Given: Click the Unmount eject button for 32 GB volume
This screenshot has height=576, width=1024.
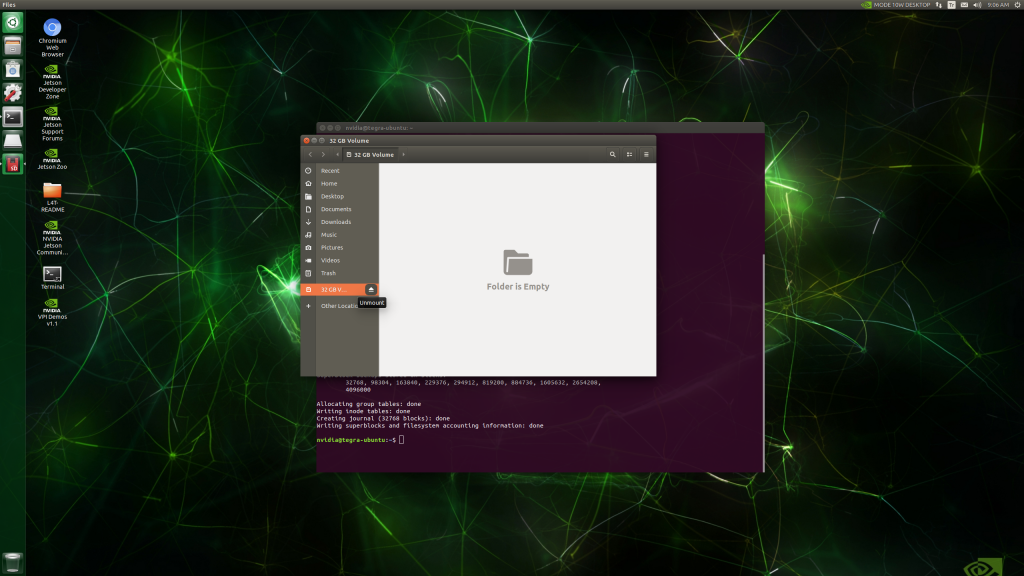Looking at the screenshot, I should pyautogui.click(x=371, y=290).
